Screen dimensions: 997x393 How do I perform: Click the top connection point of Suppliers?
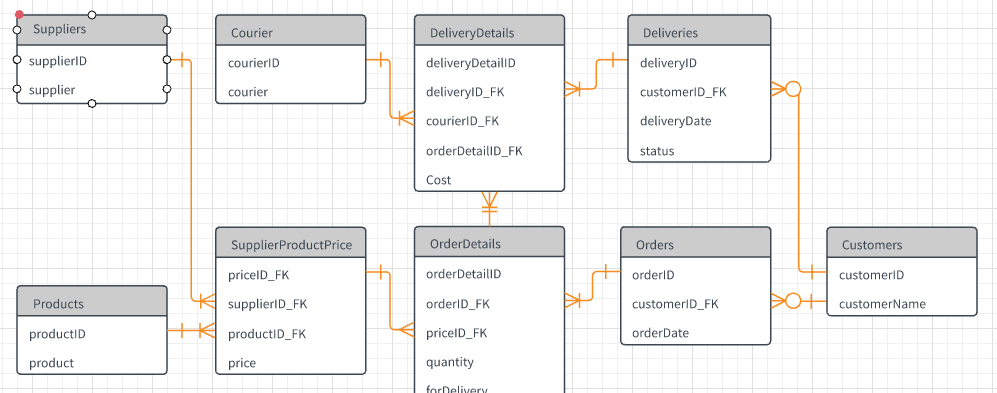coord(92,15)
